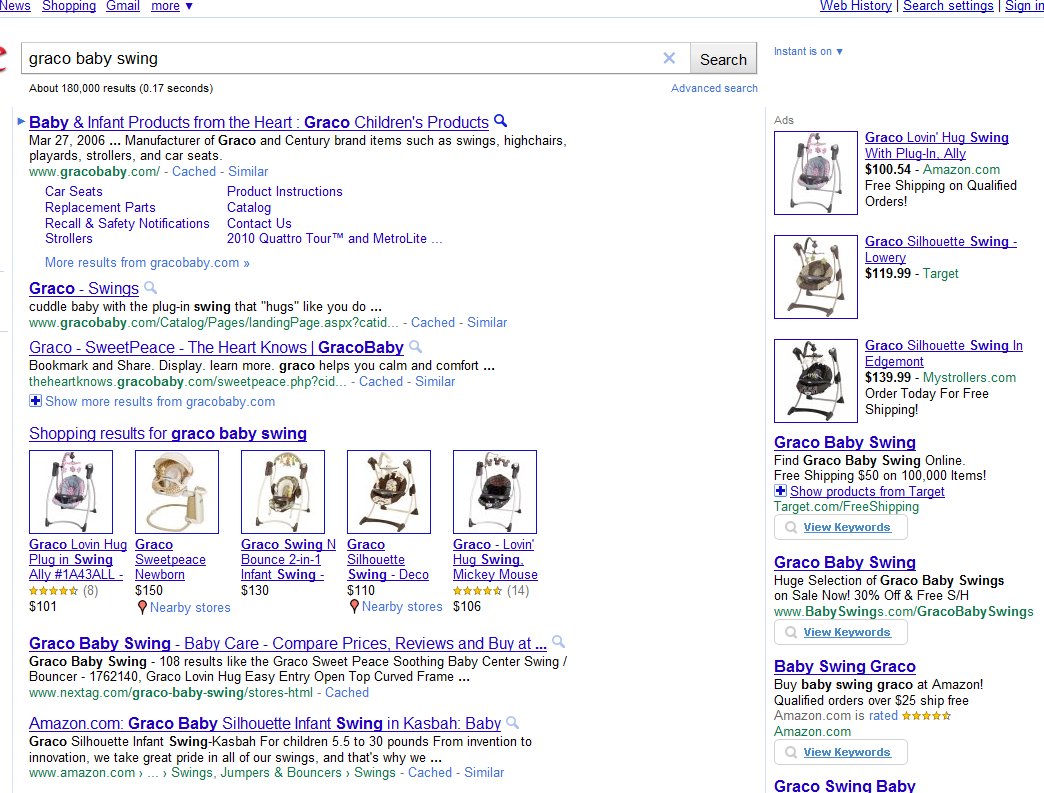
Task: Open Graco Silhouette Swing In Edgemont ad link
Action: coord(943,353)
